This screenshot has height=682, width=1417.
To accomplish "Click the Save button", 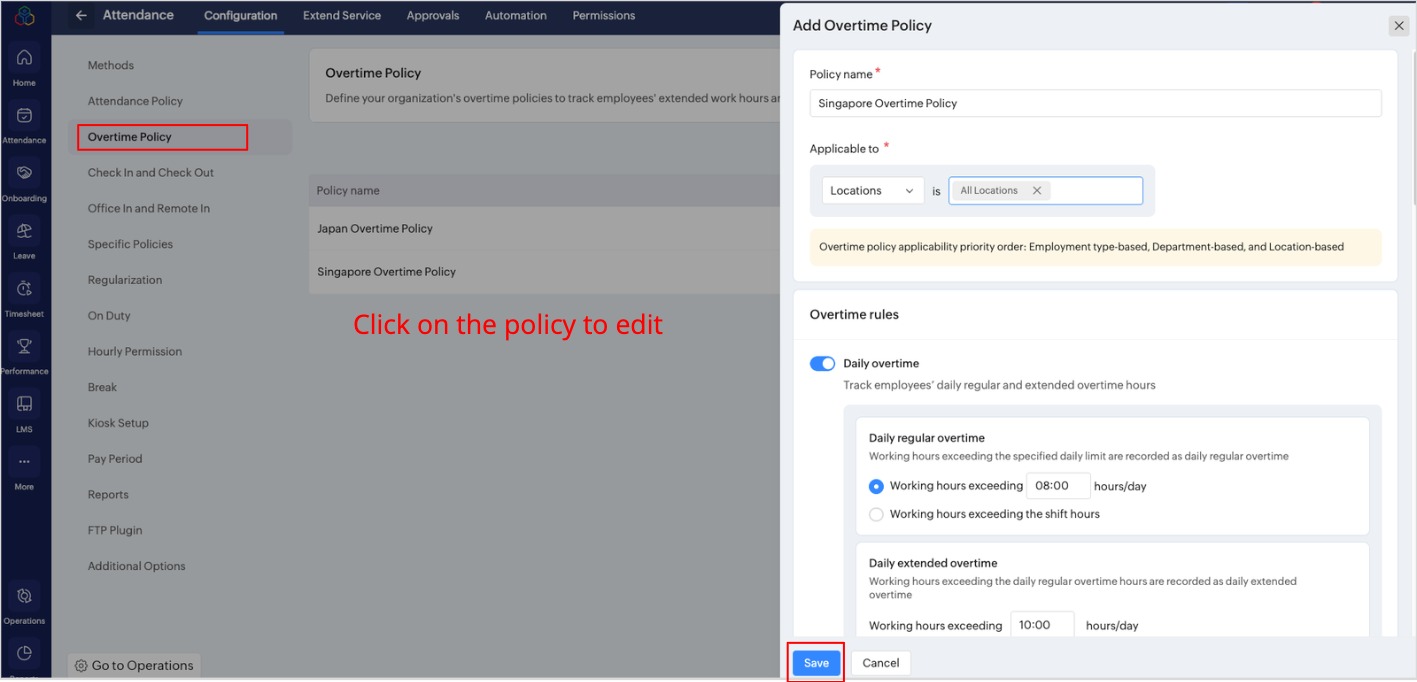I will coord(816,663).
